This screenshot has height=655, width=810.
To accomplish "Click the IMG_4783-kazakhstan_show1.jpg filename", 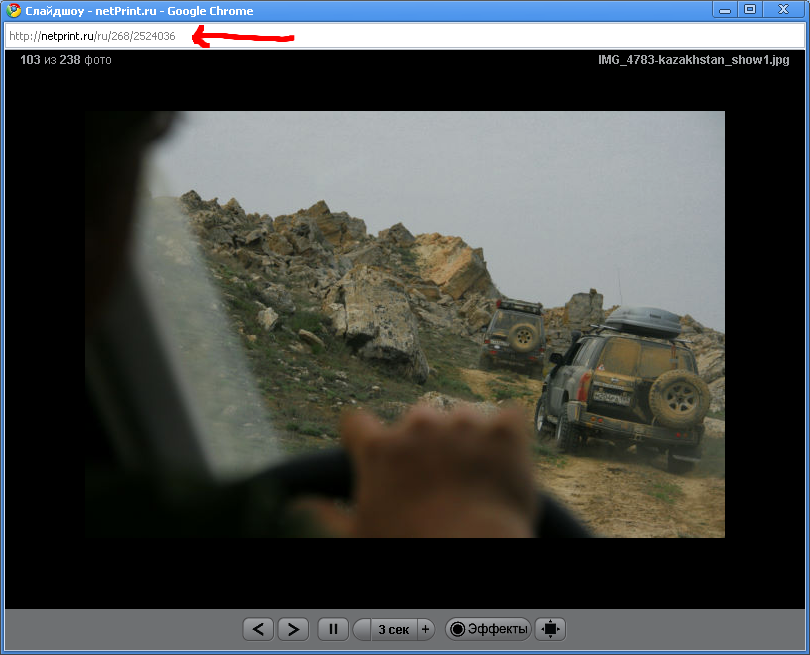I will coord(693,60).
